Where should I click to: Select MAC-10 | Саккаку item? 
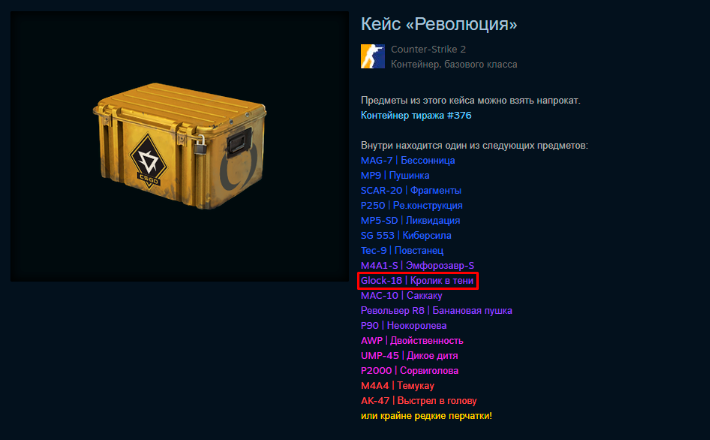click(401, 296)
